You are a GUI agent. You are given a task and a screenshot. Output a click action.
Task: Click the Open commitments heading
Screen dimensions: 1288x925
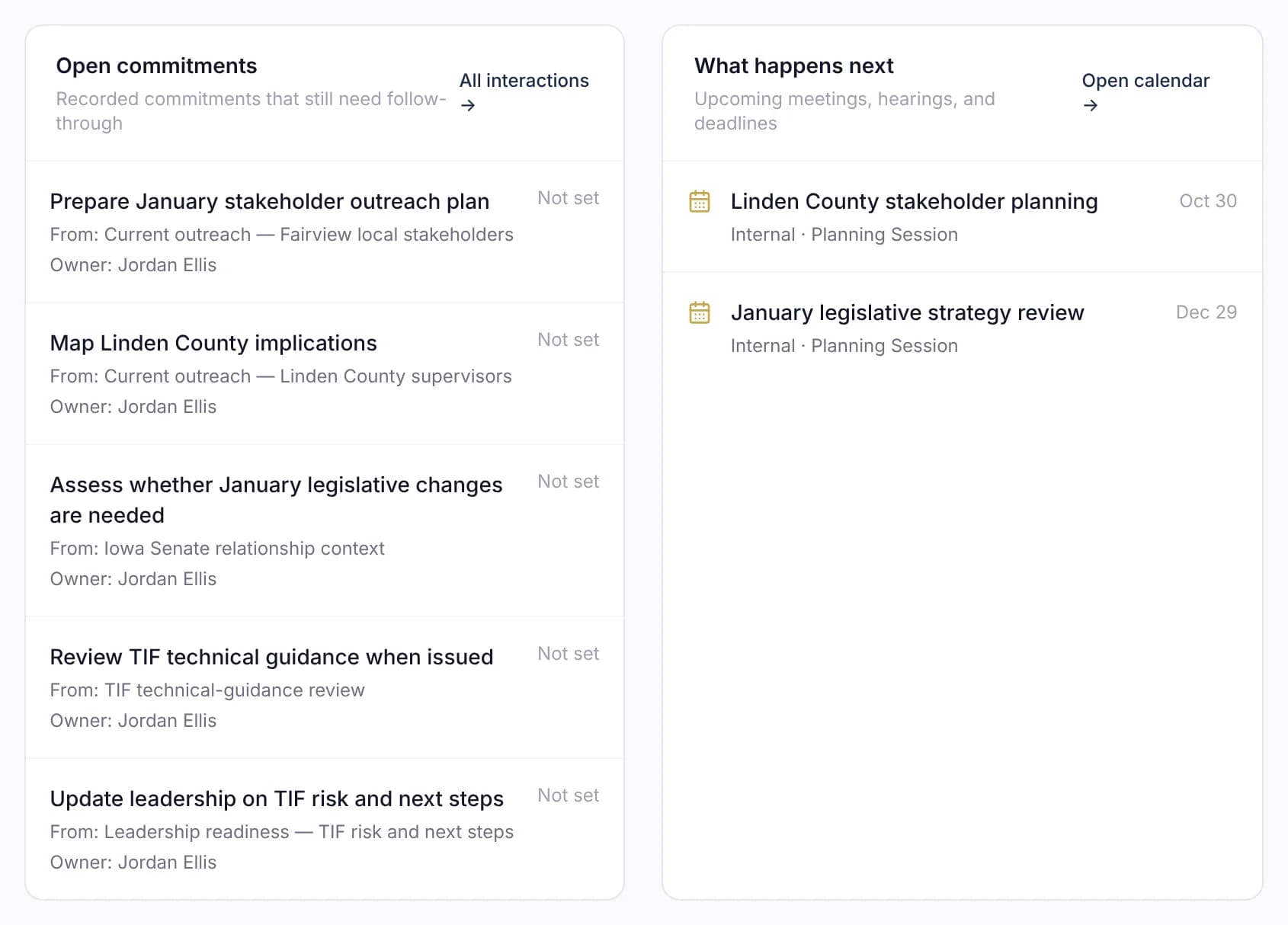pos(156,66)
